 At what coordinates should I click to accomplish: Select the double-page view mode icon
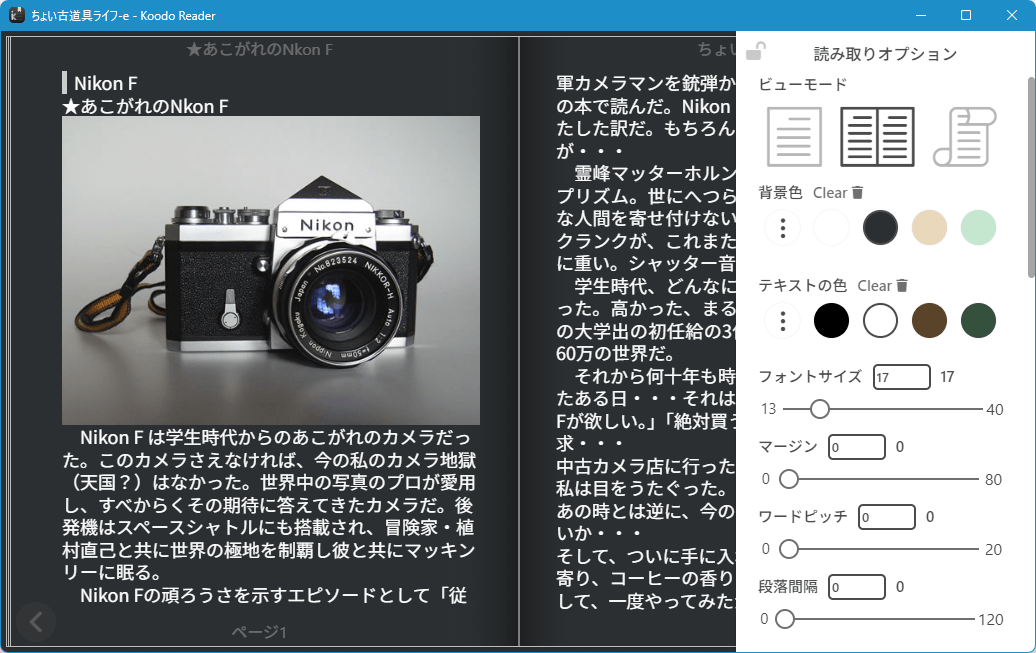pos(877,137)
